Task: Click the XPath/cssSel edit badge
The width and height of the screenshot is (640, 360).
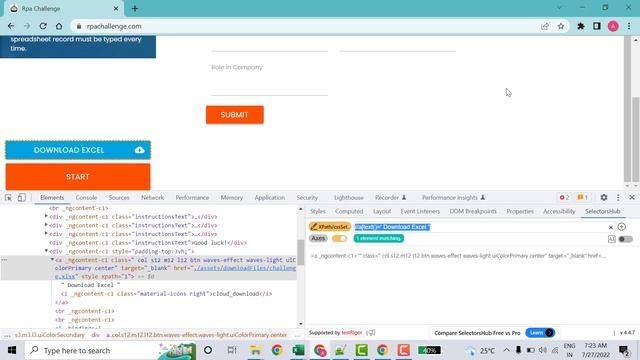Action: coord(330,227)
